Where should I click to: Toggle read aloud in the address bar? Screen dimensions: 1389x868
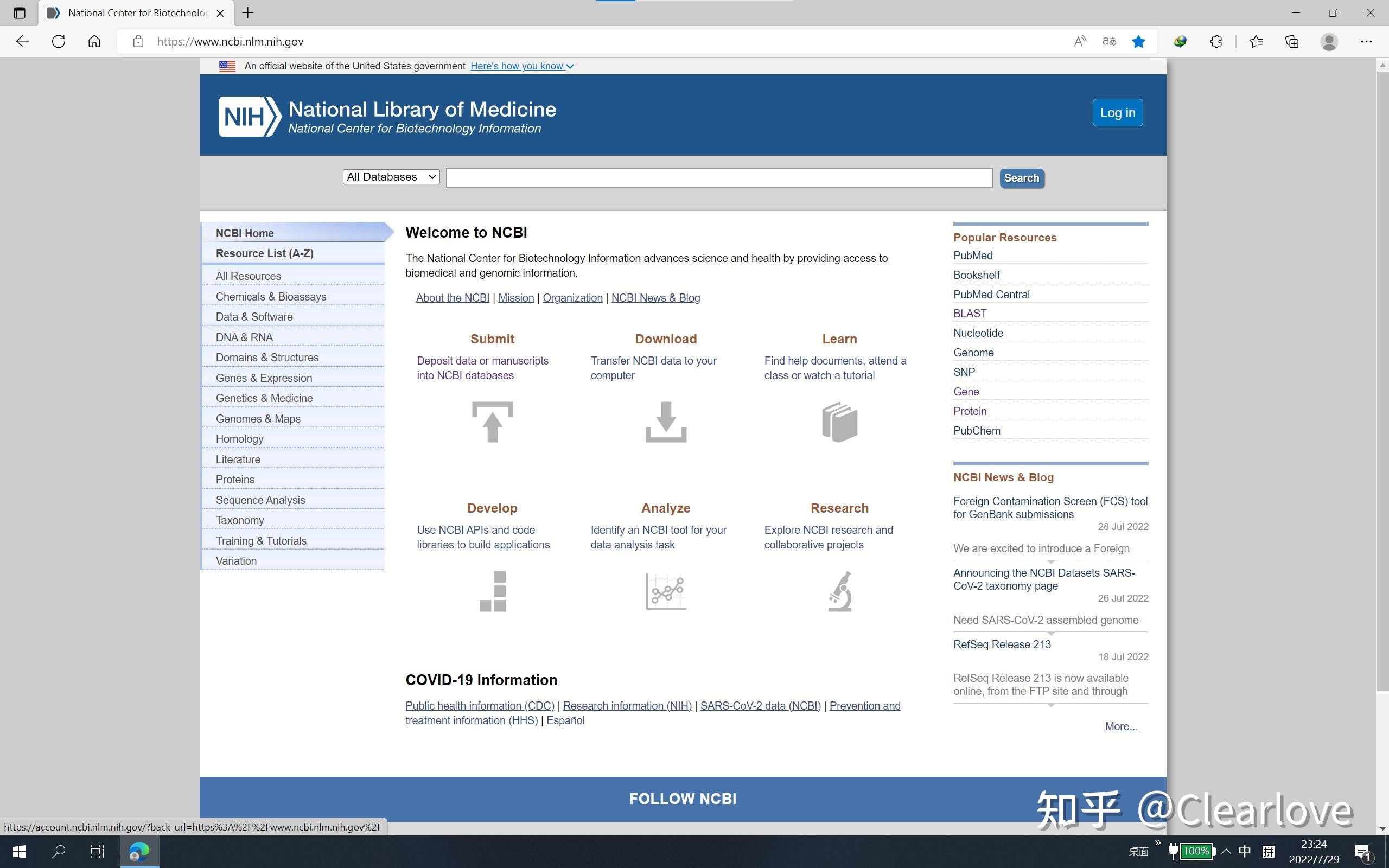tap(1080, 41)
